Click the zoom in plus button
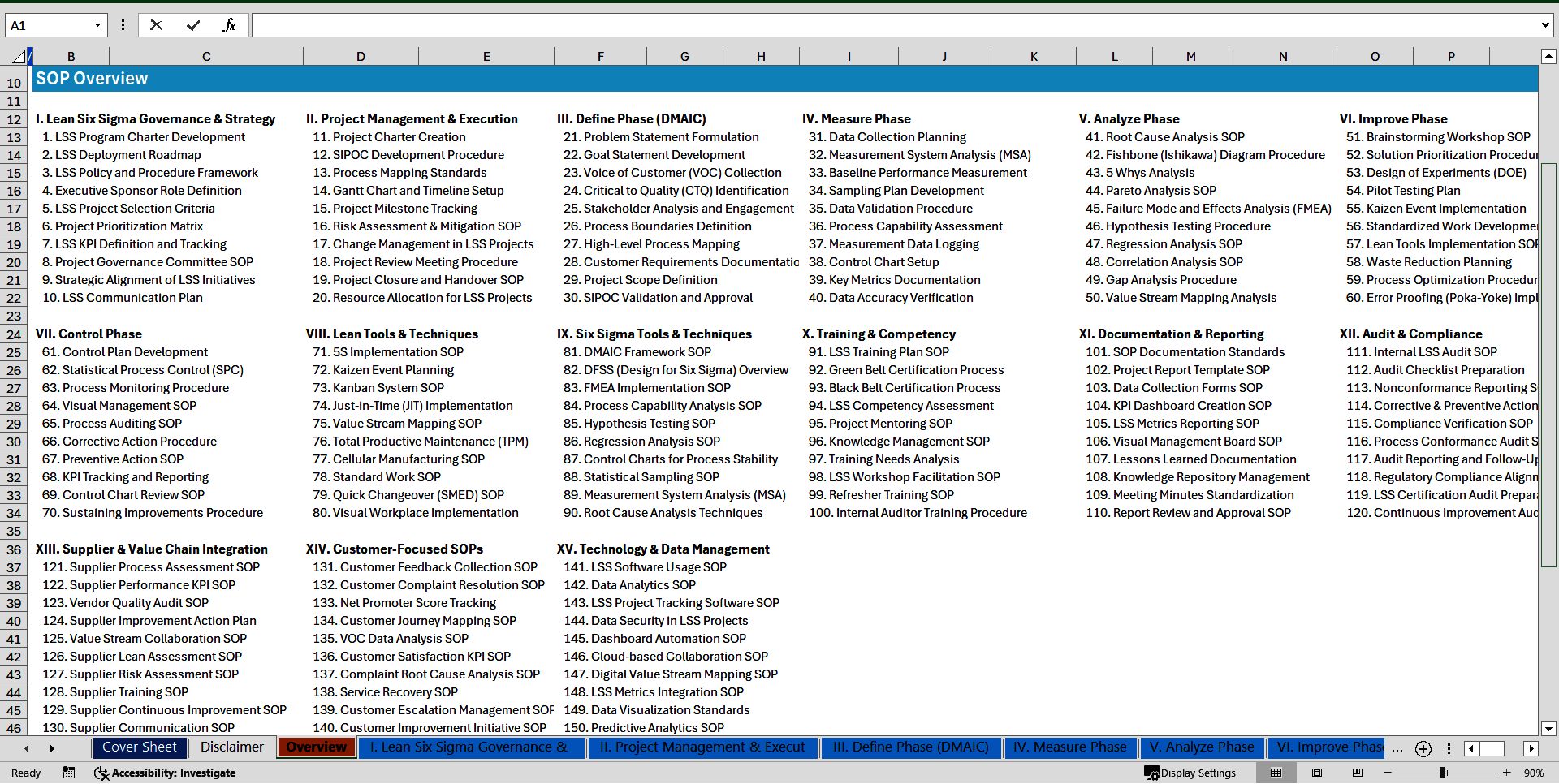This screenshot has width=1559, height=784. 1506,773
